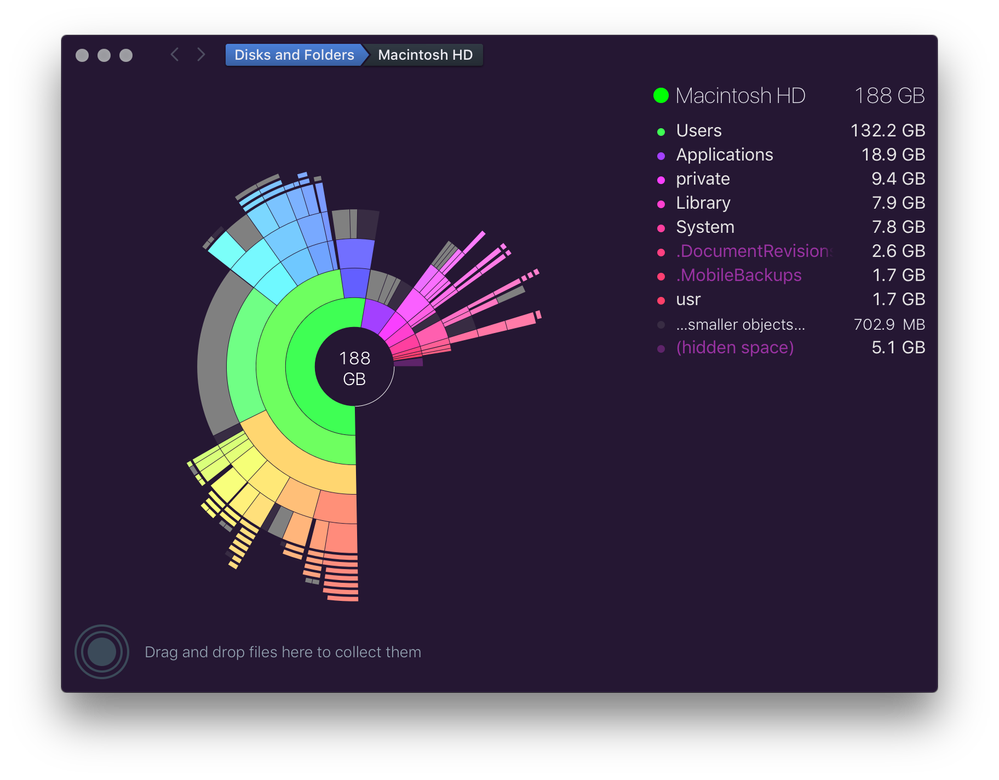Viewport: 999px width, 780px height.
Task: Close the window with the first traffic-light button
Action: [x=82, y=55]
